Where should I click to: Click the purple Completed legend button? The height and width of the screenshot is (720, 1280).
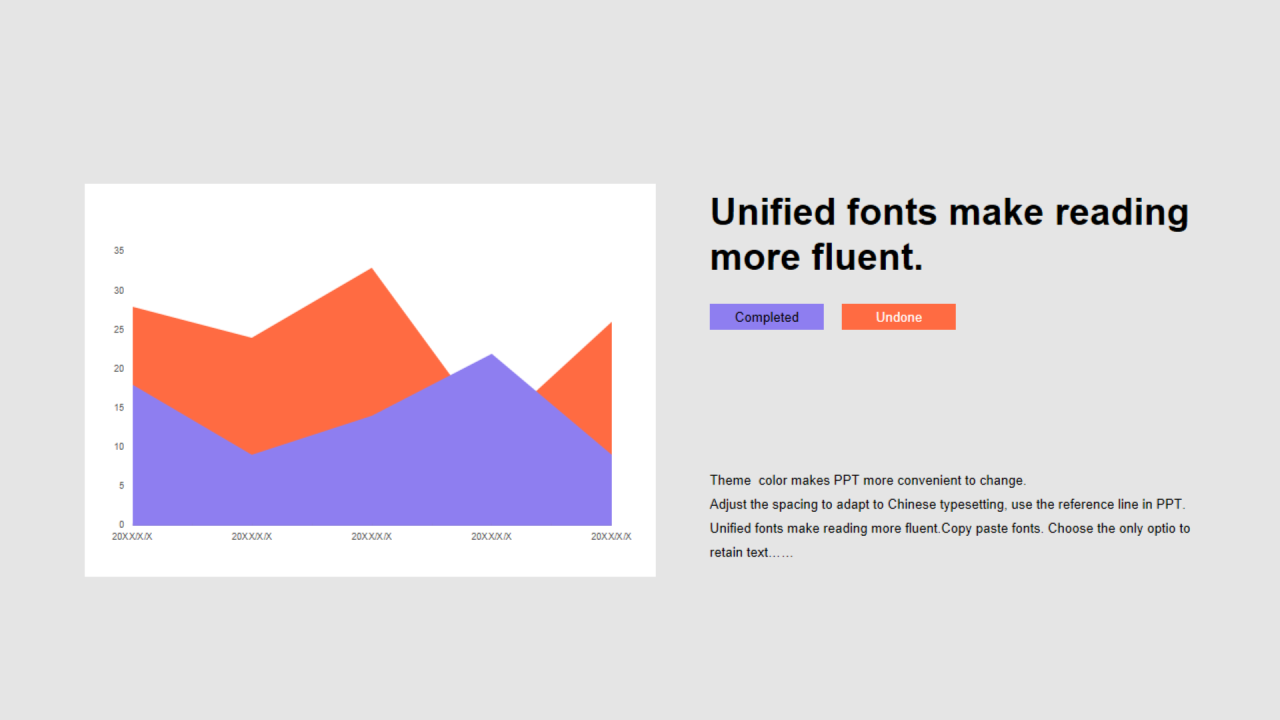coord(766,317)
